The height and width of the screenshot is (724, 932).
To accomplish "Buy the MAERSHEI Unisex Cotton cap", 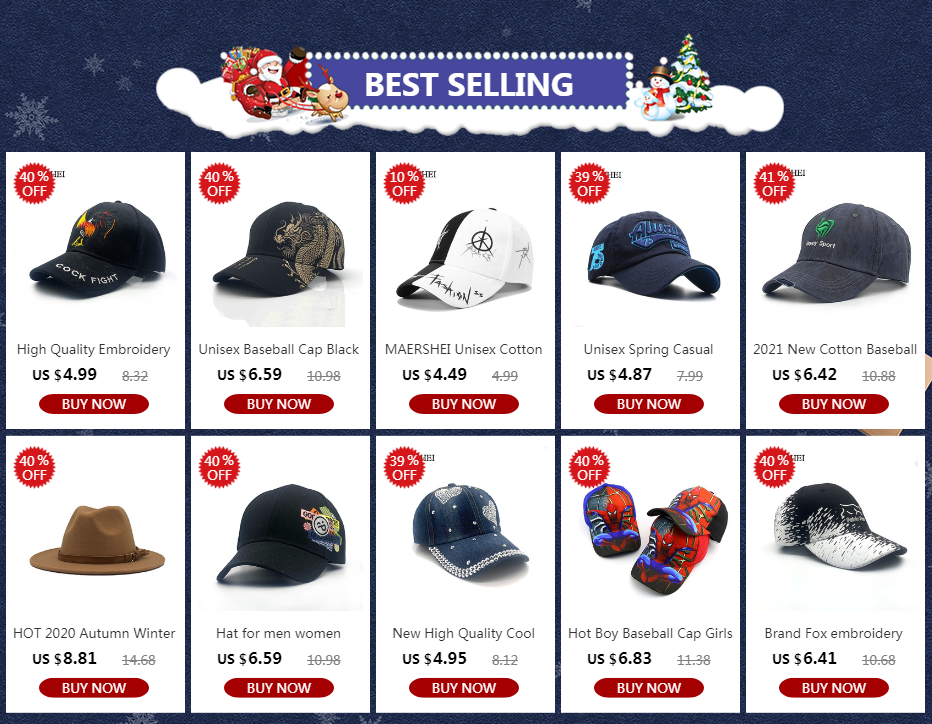I will (x=464, y=404).
